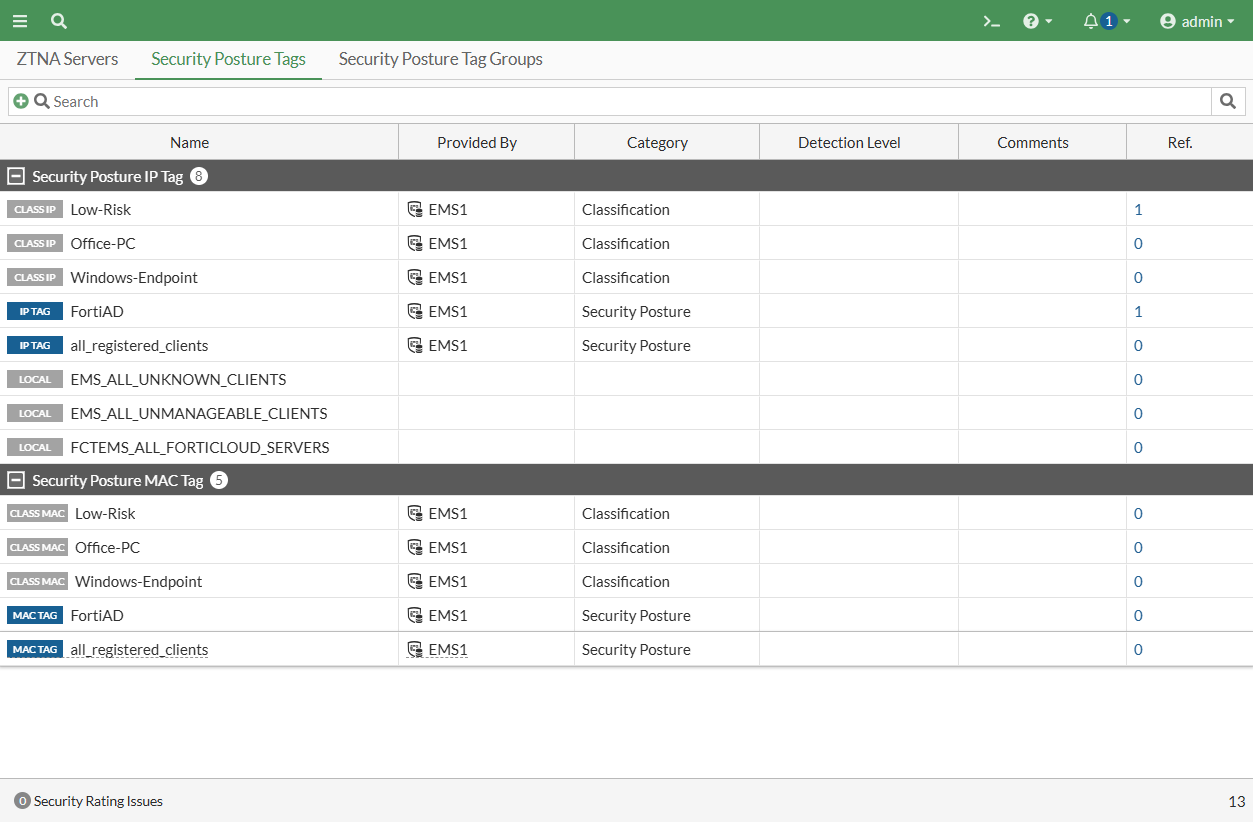This screenshot has height=822, width=1253.
Task: Collapse the Security Posture IP Tag group
Action: [x=16, y=176]
